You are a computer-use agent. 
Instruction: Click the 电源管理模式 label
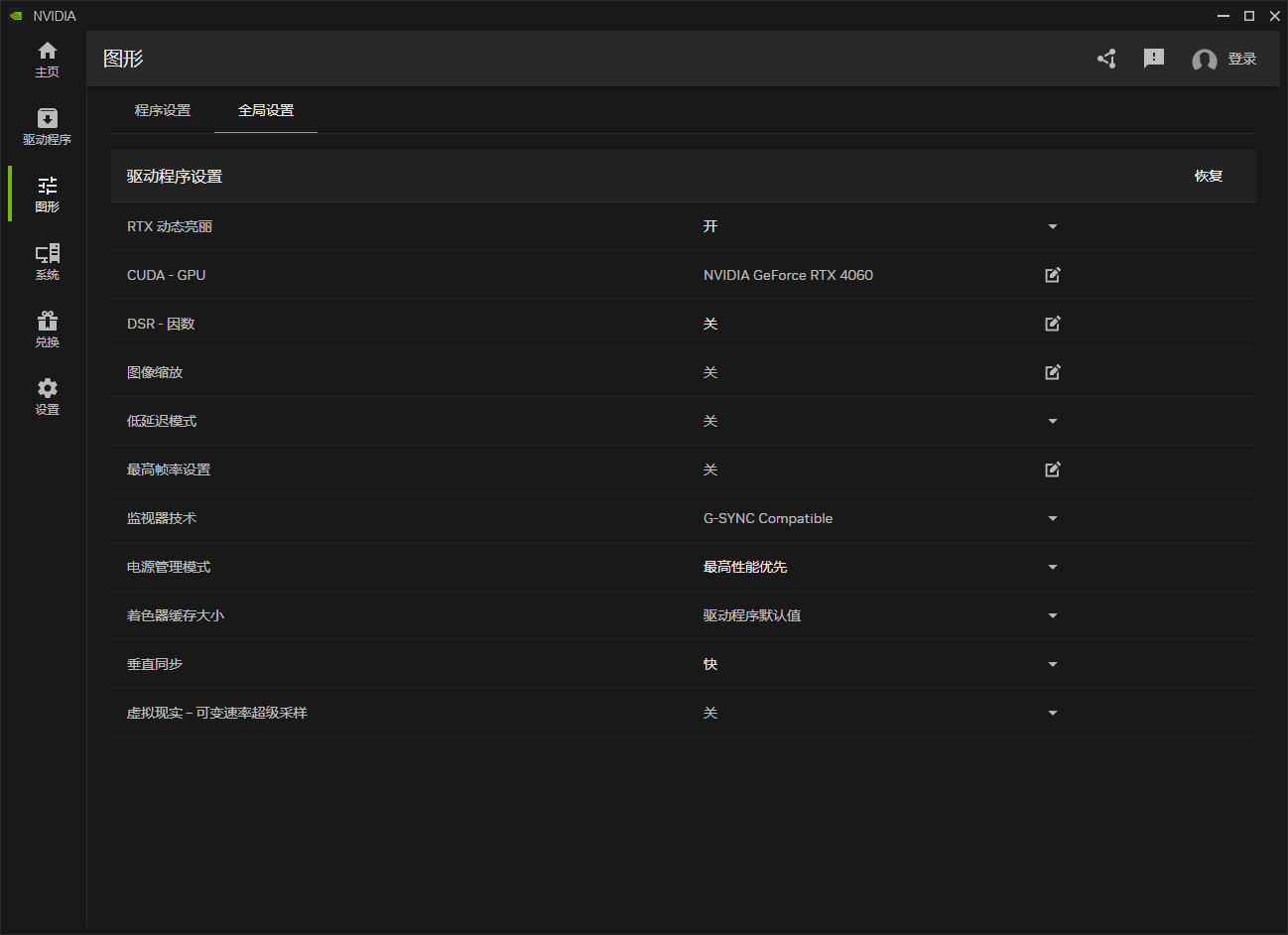click(169, 567)
